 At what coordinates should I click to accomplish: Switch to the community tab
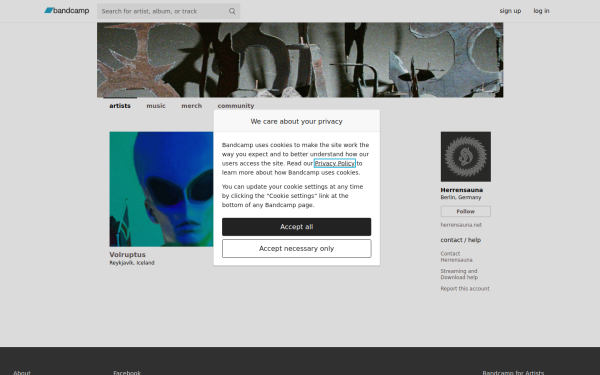pyautogui.click(x=236, y=106)
